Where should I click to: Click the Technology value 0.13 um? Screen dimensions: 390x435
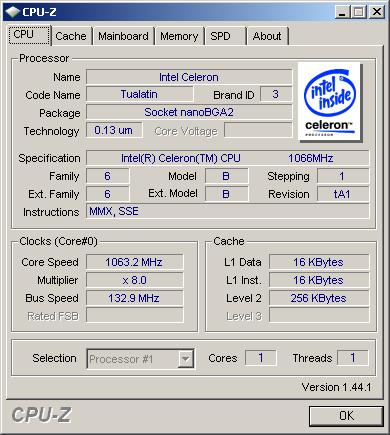pos(114,130)
